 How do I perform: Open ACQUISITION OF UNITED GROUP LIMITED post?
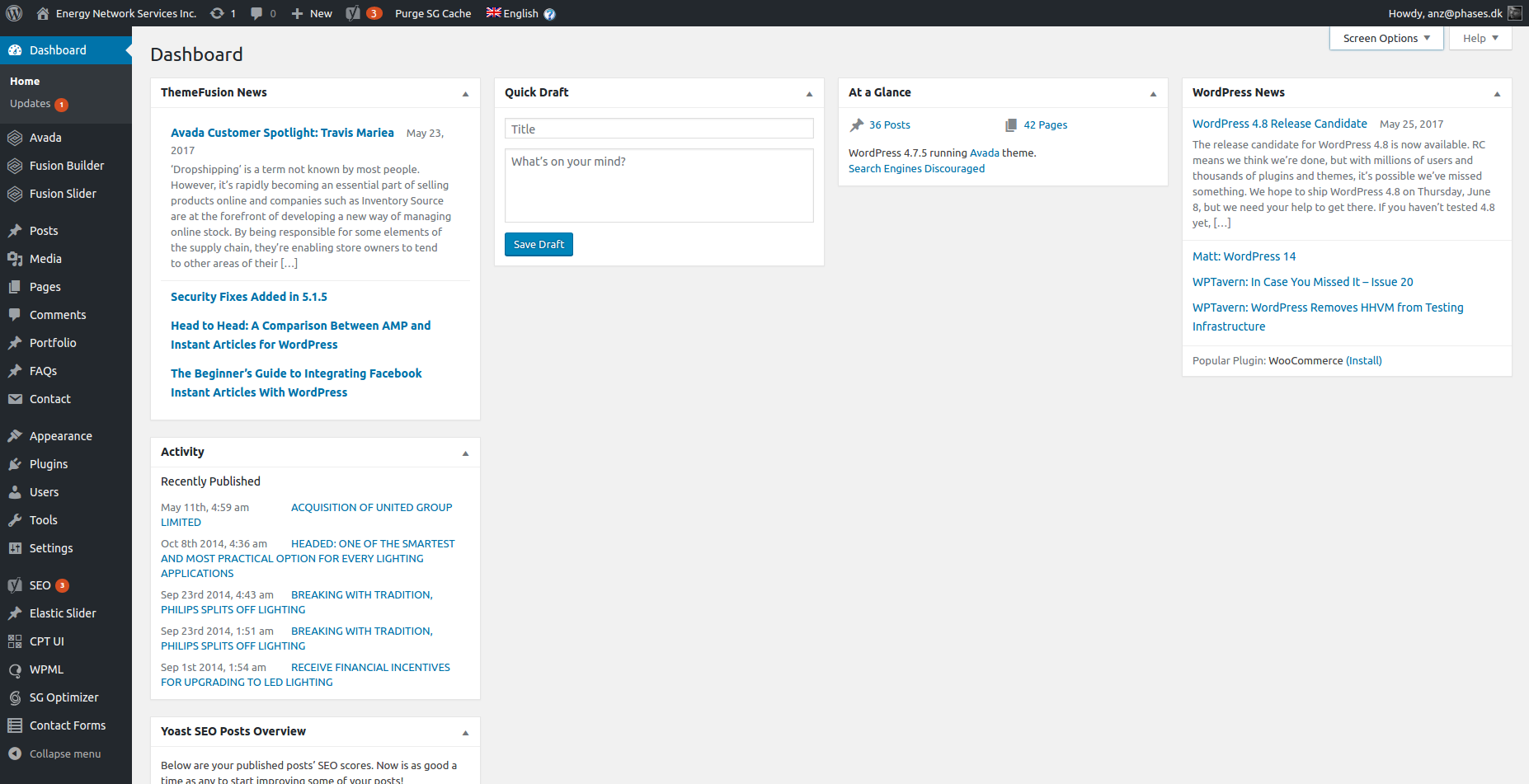pyautogui.click(x=307, y=514)
